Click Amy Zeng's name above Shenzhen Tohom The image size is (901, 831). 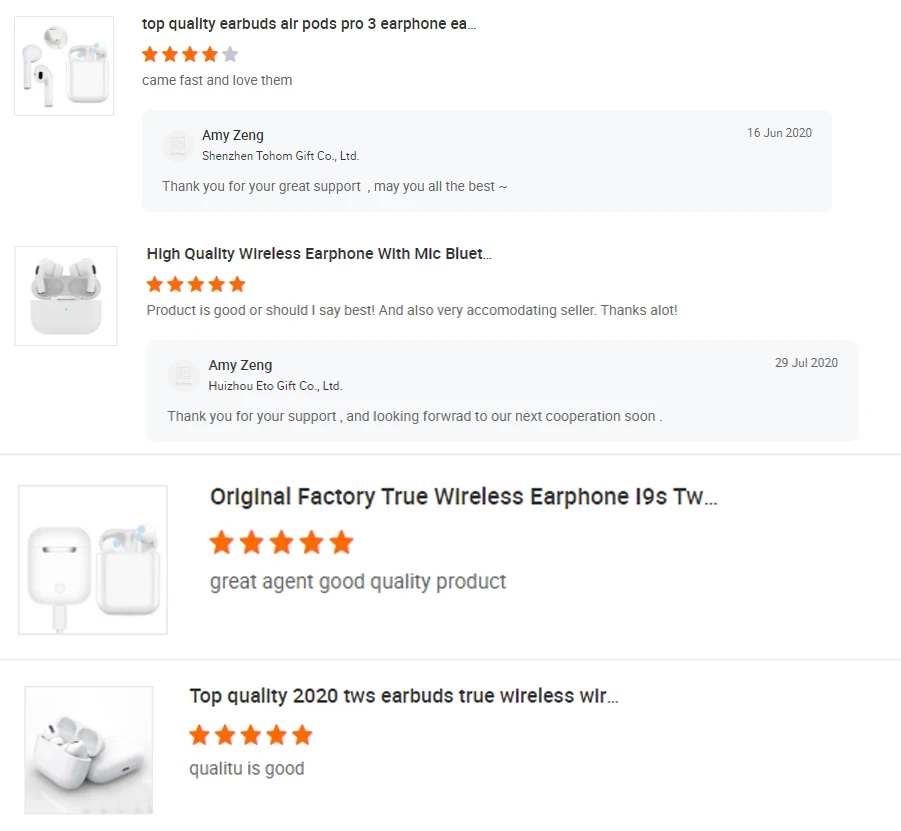(233, 135)
